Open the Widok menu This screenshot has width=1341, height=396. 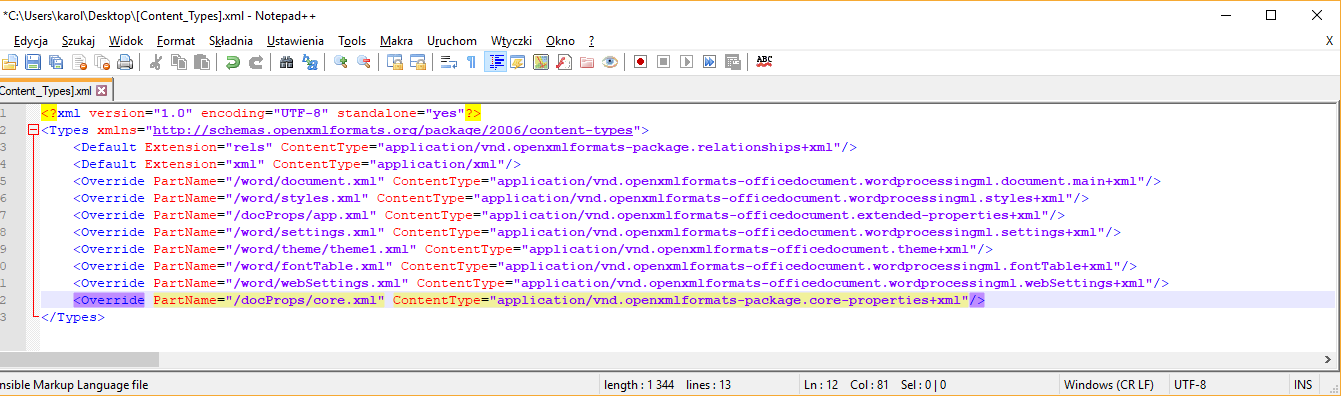point(126,41)
